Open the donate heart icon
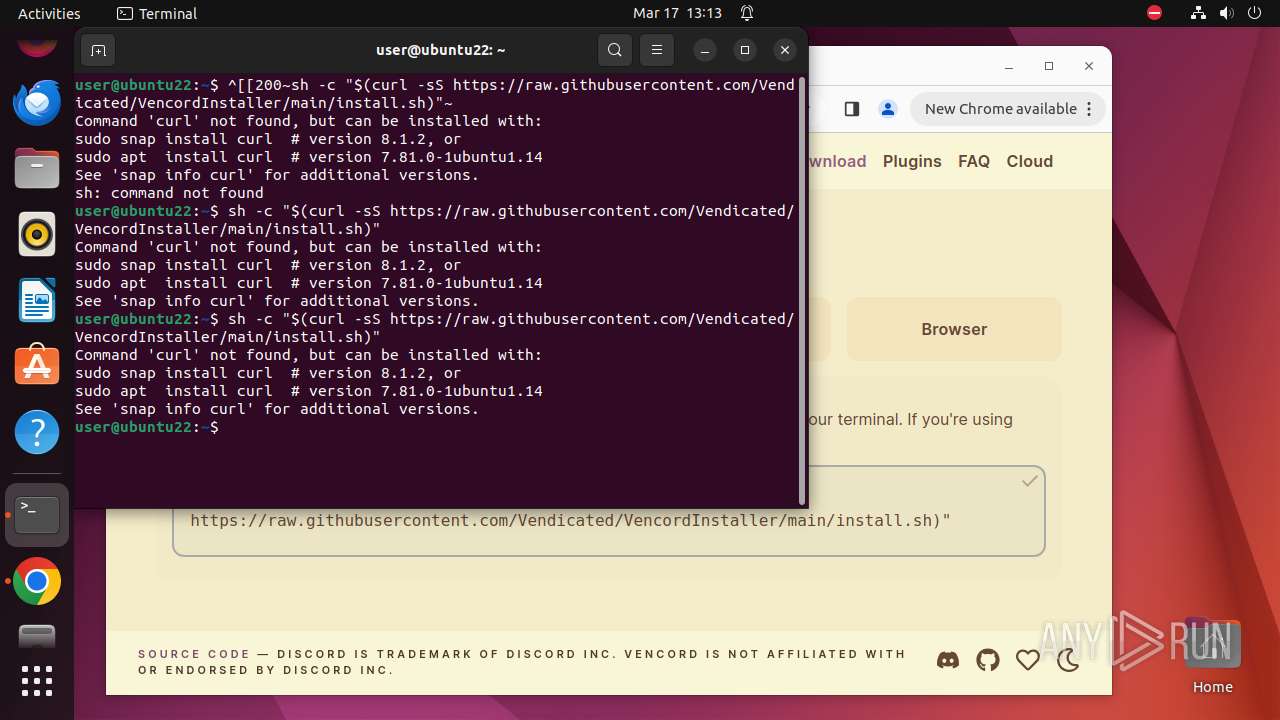 coord(1027,660)
